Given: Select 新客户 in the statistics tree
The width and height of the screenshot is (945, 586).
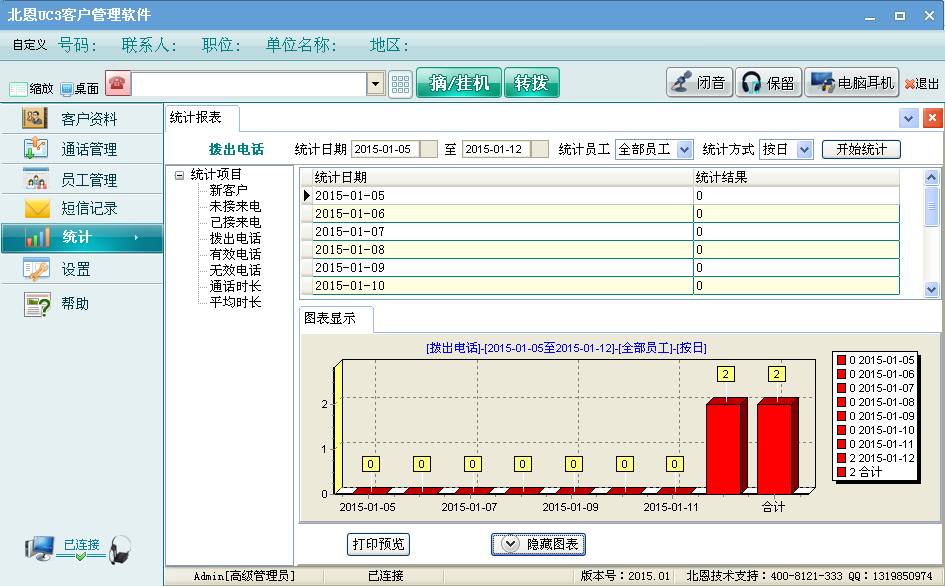Looking at the screenshot, I should point(228,191).
